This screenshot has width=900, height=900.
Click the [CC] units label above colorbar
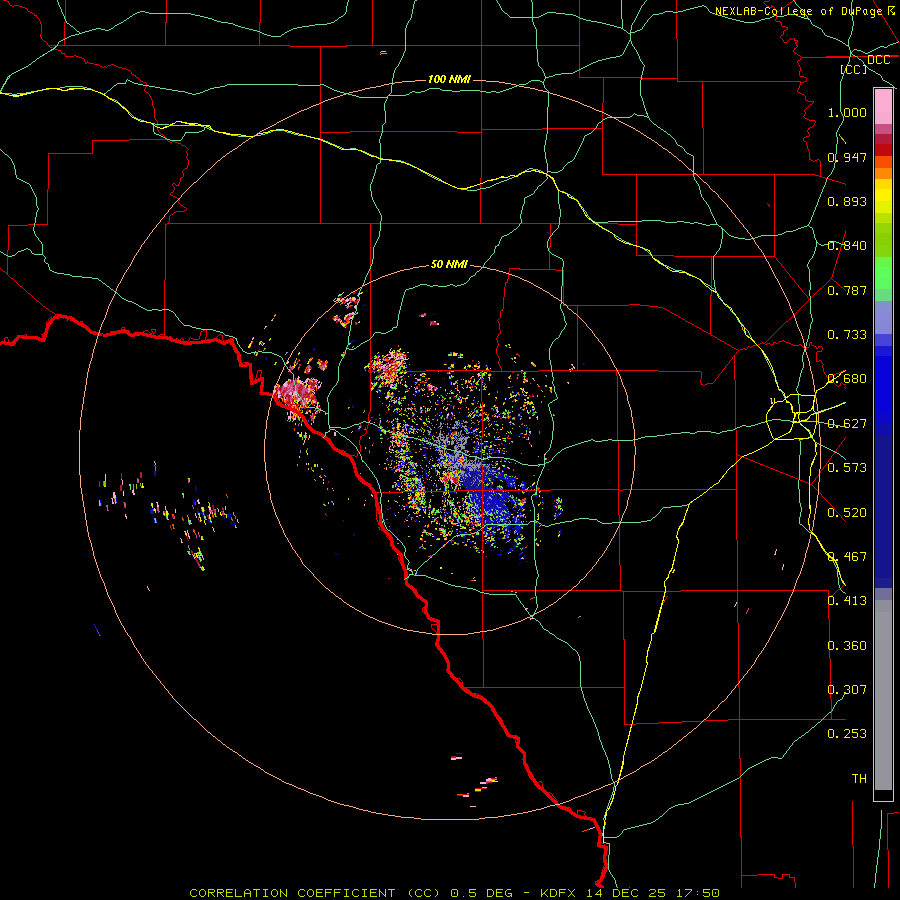[853, 69]
